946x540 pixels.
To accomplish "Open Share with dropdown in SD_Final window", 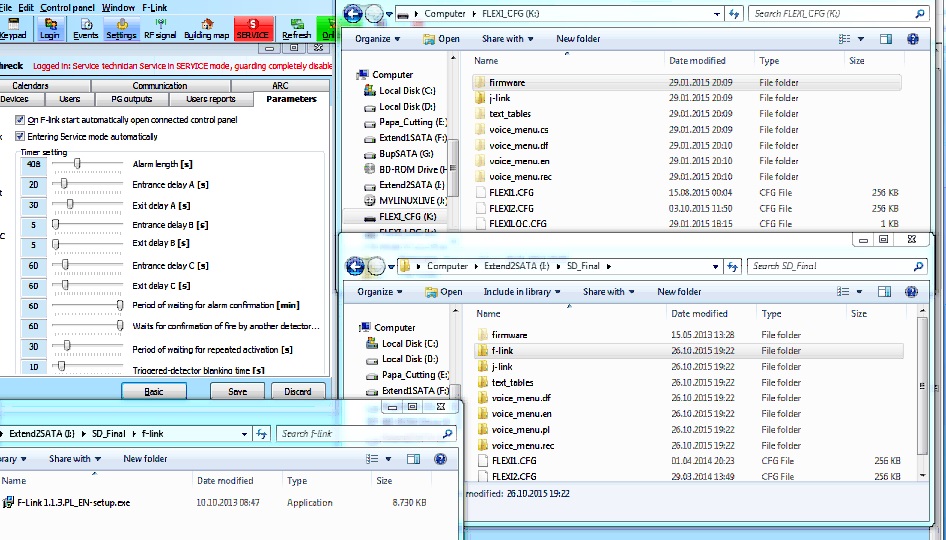I will 608,292.
